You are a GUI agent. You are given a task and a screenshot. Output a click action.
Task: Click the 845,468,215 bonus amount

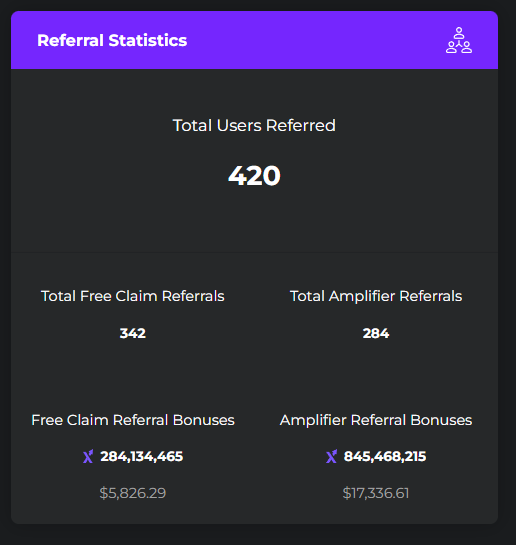point(385,456)
